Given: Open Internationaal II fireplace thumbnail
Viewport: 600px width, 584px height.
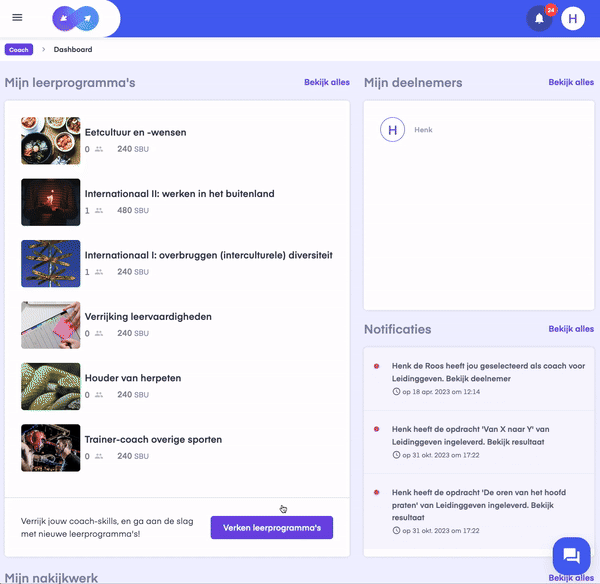Looking at the screenshot, I should tap(51, 202).
